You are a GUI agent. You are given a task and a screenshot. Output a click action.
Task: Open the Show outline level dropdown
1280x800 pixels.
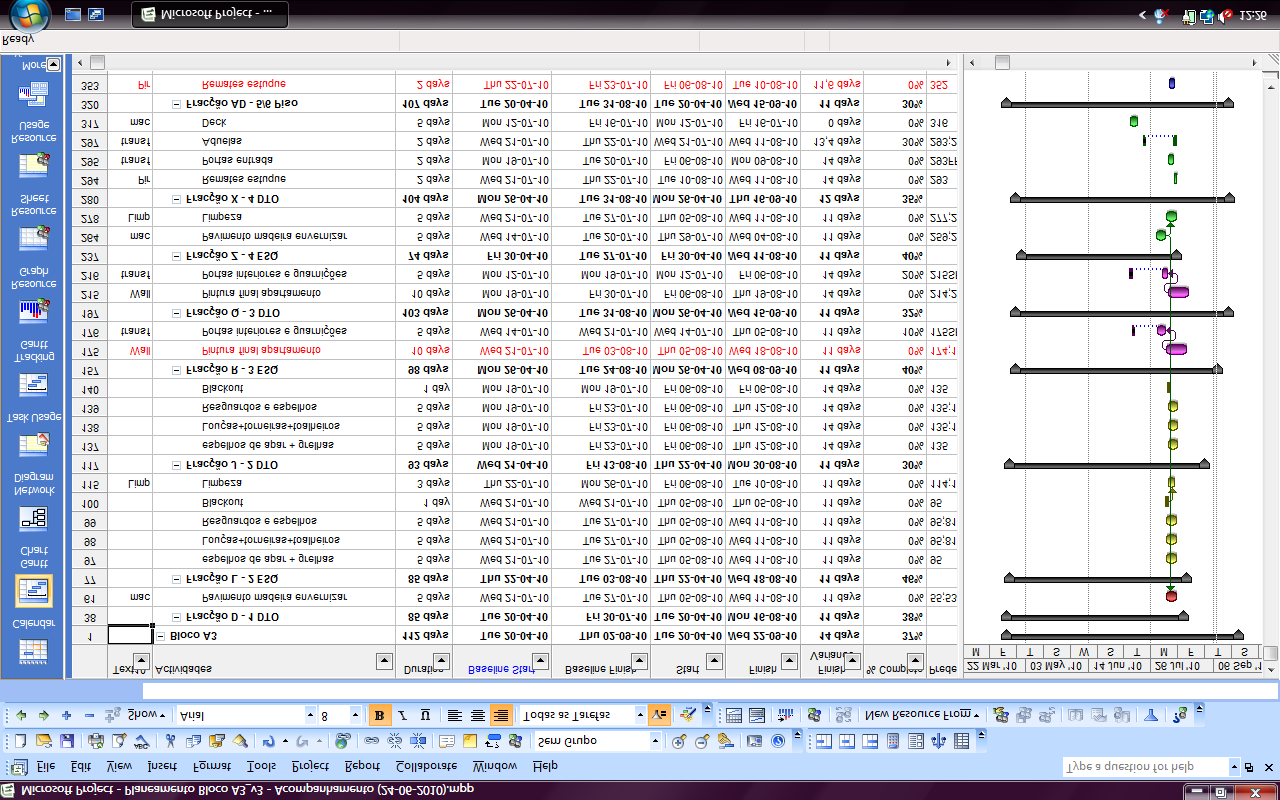[x=146, y=715]
